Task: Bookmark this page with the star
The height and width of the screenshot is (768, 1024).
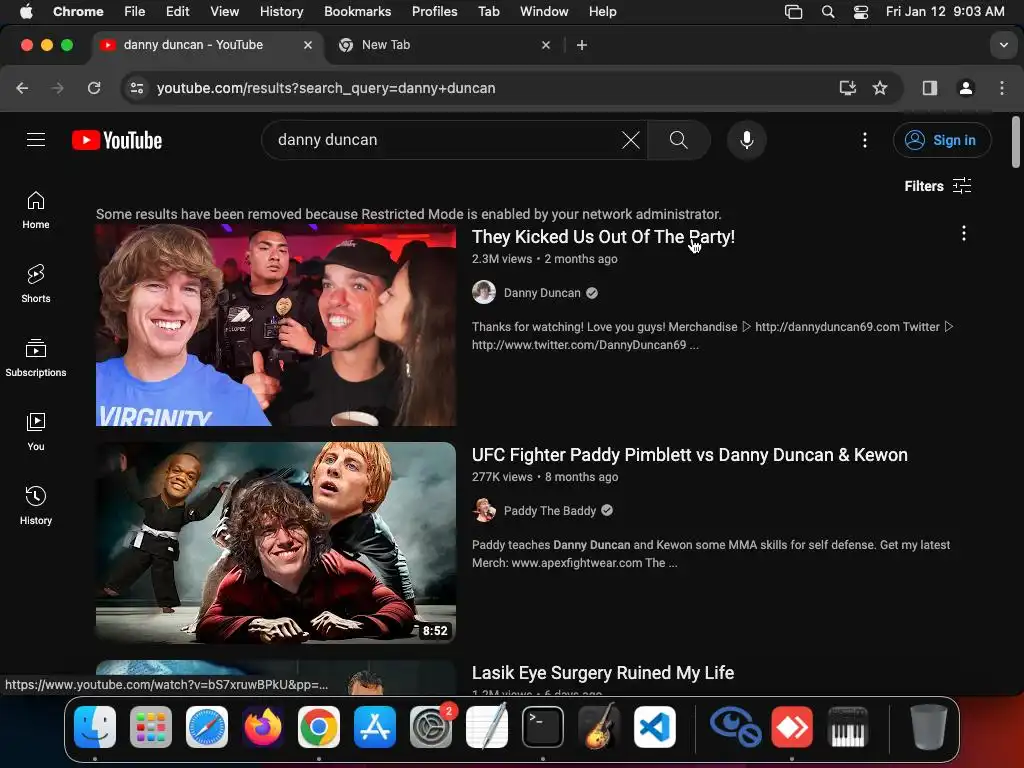Action: 880,88
